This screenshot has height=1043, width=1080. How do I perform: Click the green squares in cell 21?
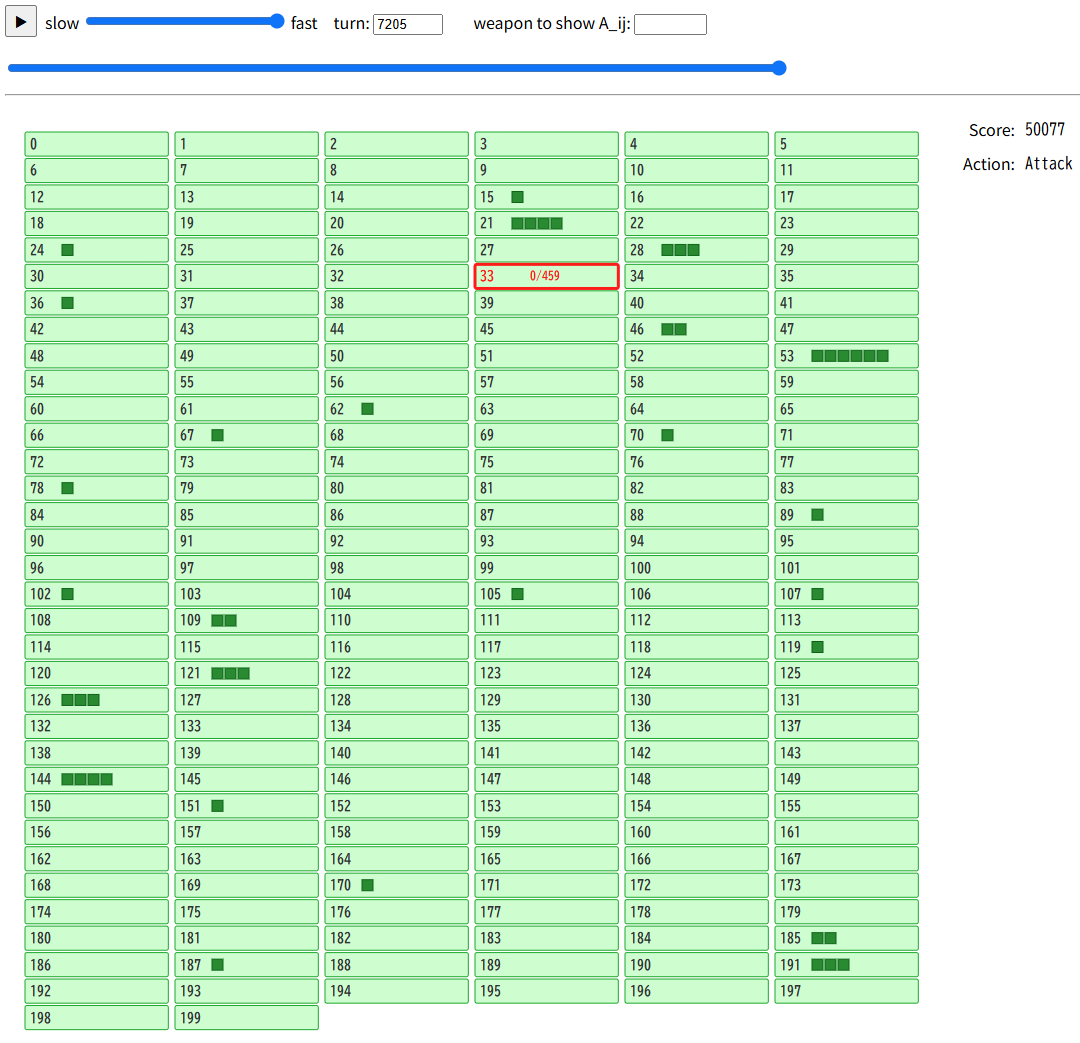coord(537,223)
